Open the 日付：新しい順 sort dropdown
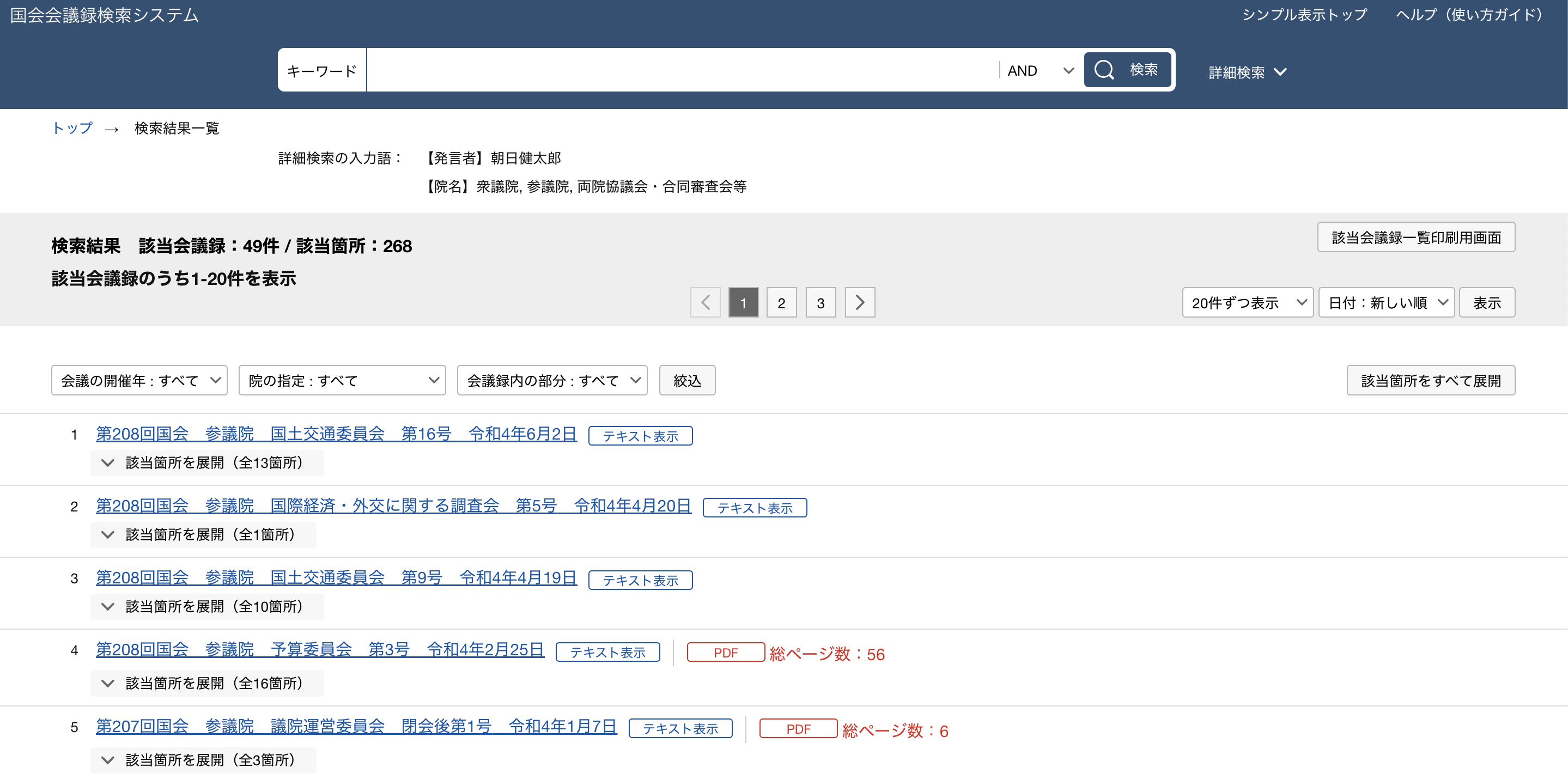 click(x=1386, y=302)
